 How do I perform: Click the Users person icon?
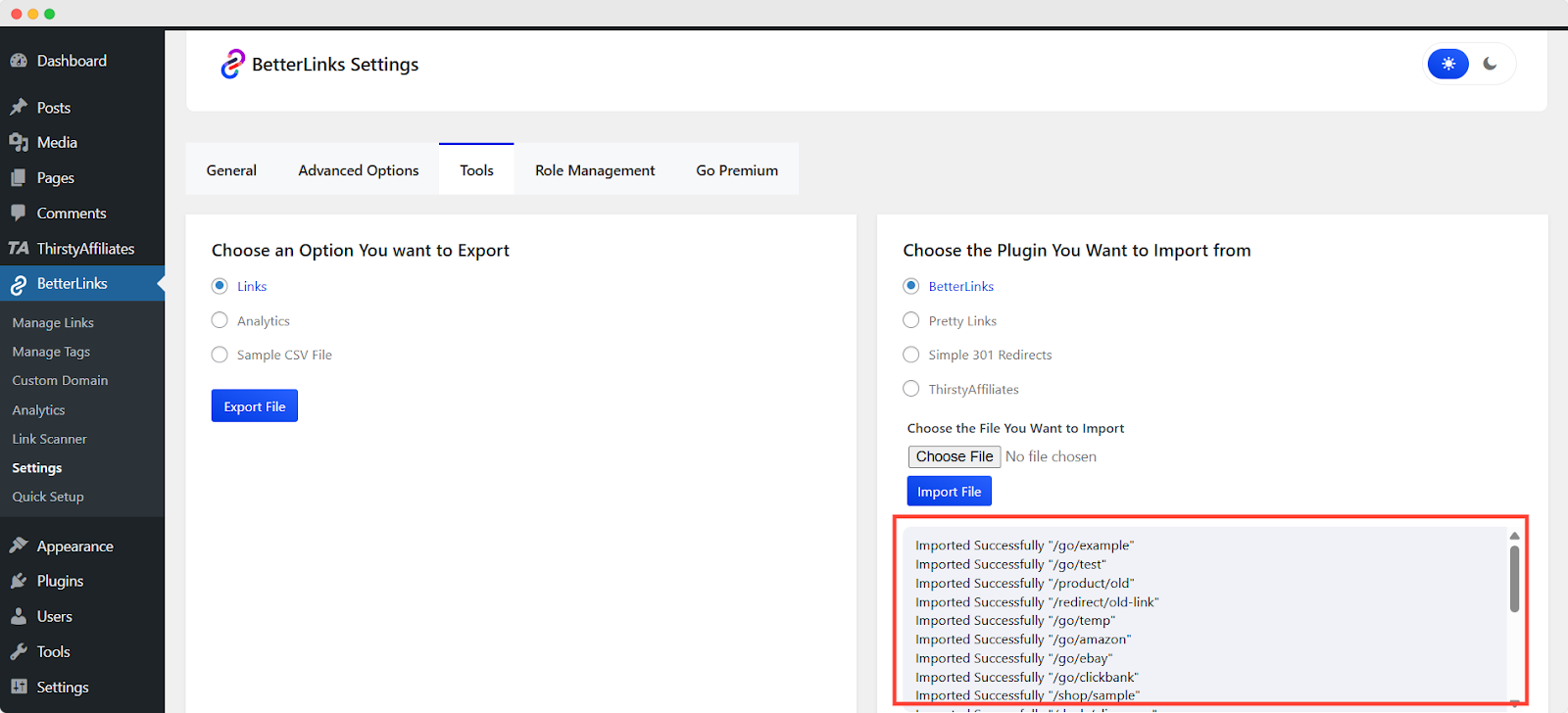point(19,617)
